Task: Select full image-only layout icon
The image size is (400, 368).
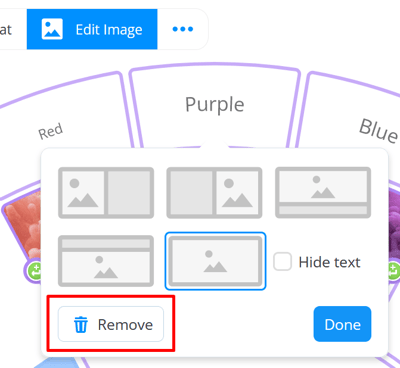Action: pos(215,261)
